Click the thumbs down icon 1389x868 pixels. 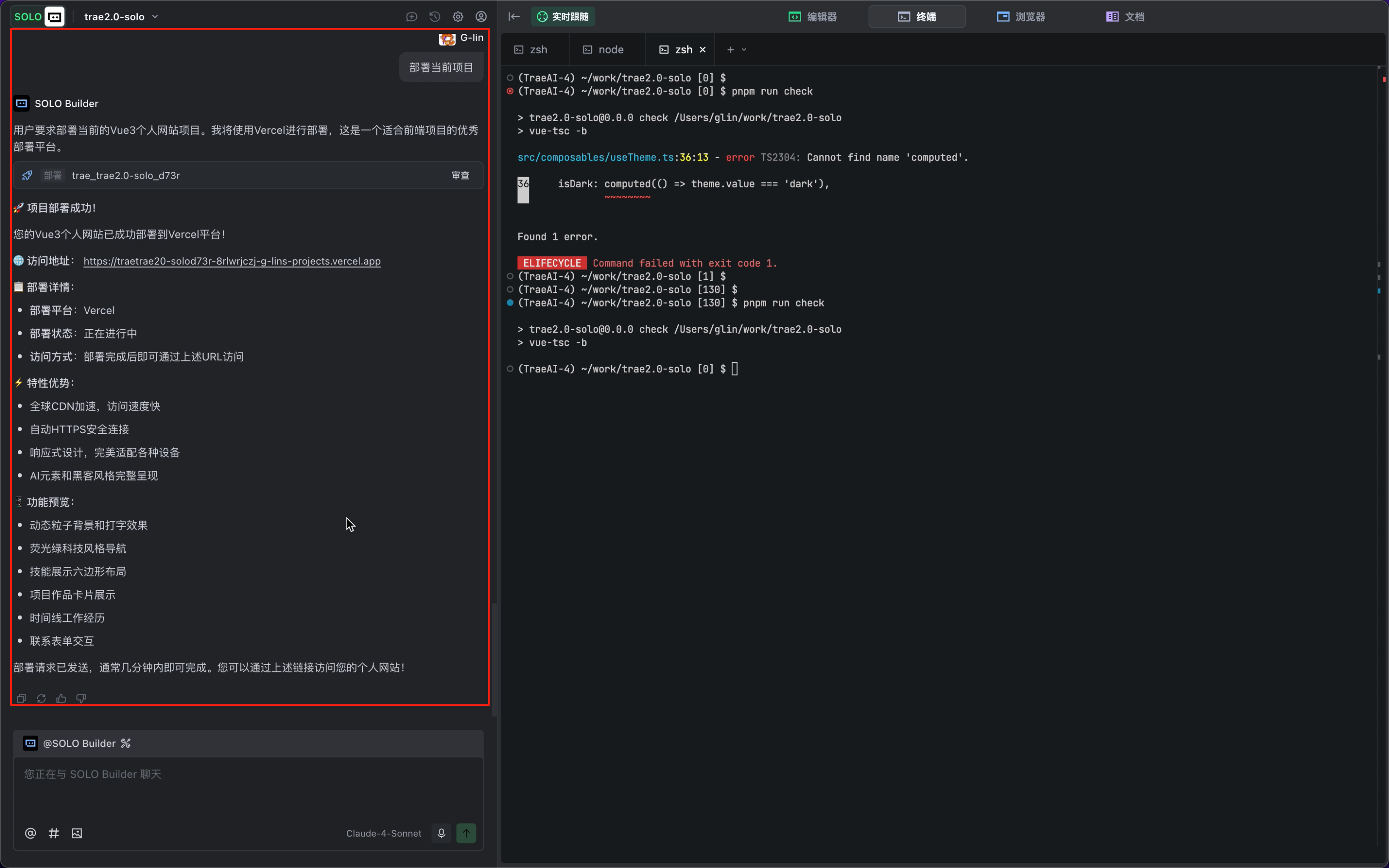point(81,699)
